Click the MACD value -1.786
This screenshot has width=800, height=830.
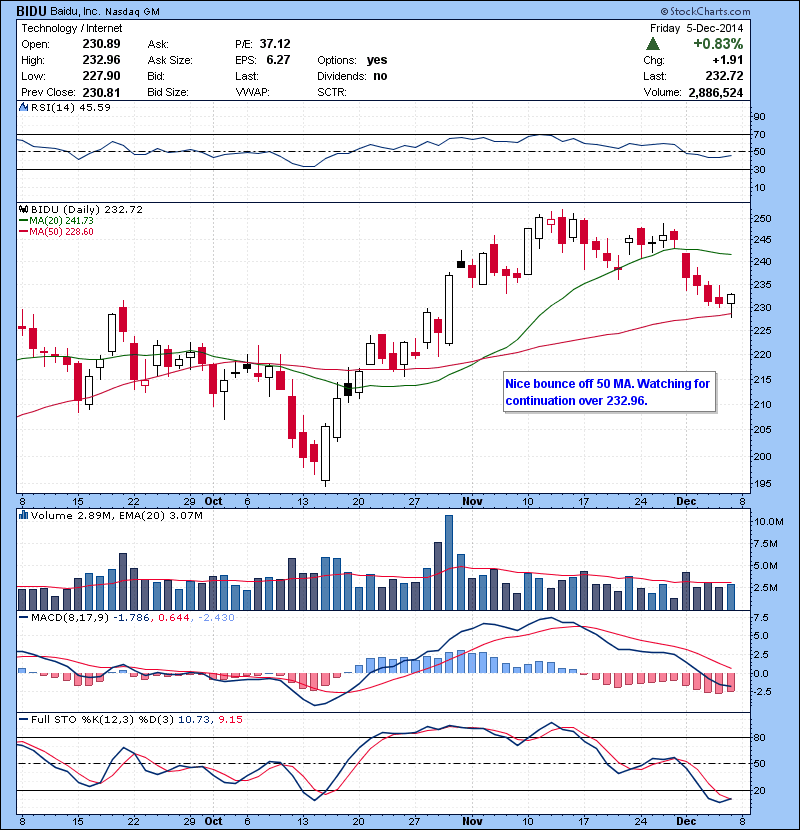point(132,617)
